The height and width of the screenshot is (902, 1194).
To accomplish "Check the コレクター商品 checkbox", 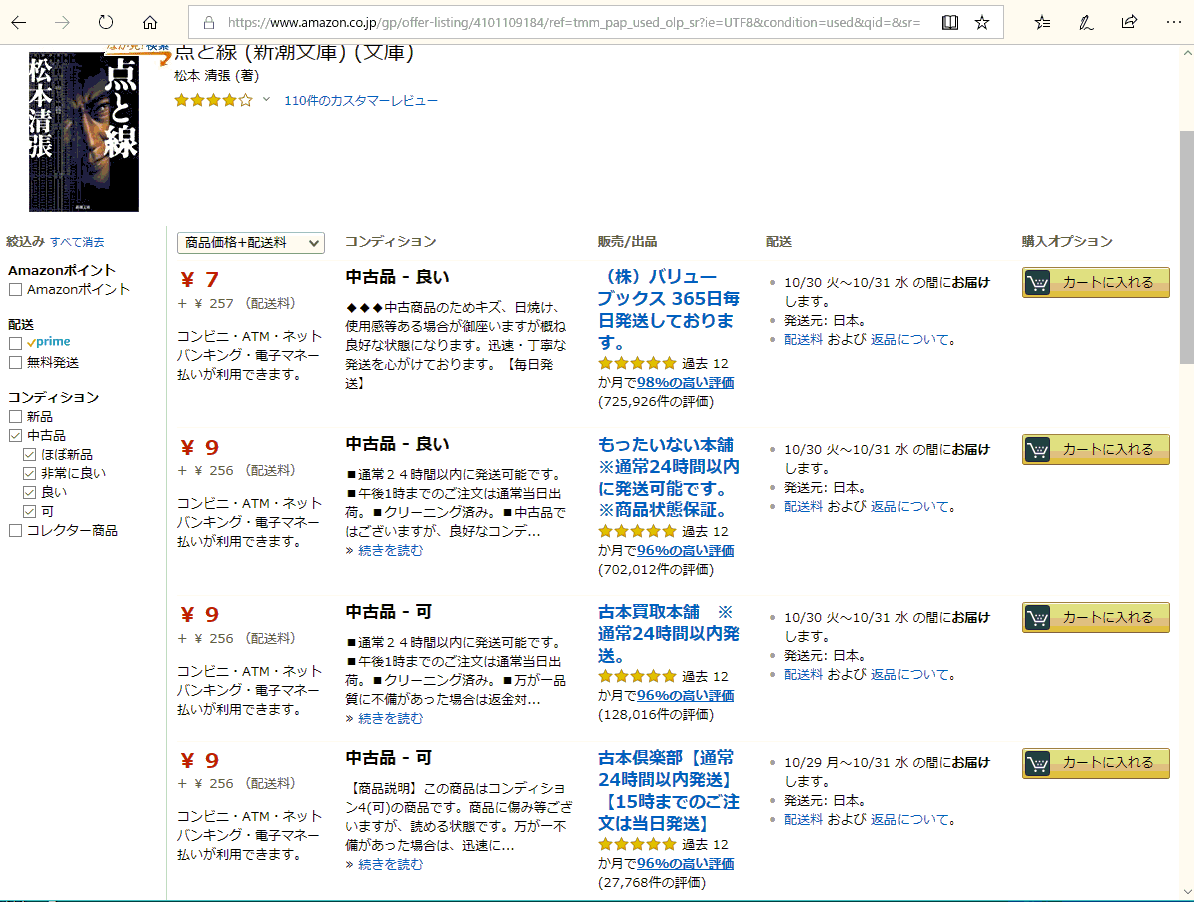I will pyautogui.click(x=15, y=531).
